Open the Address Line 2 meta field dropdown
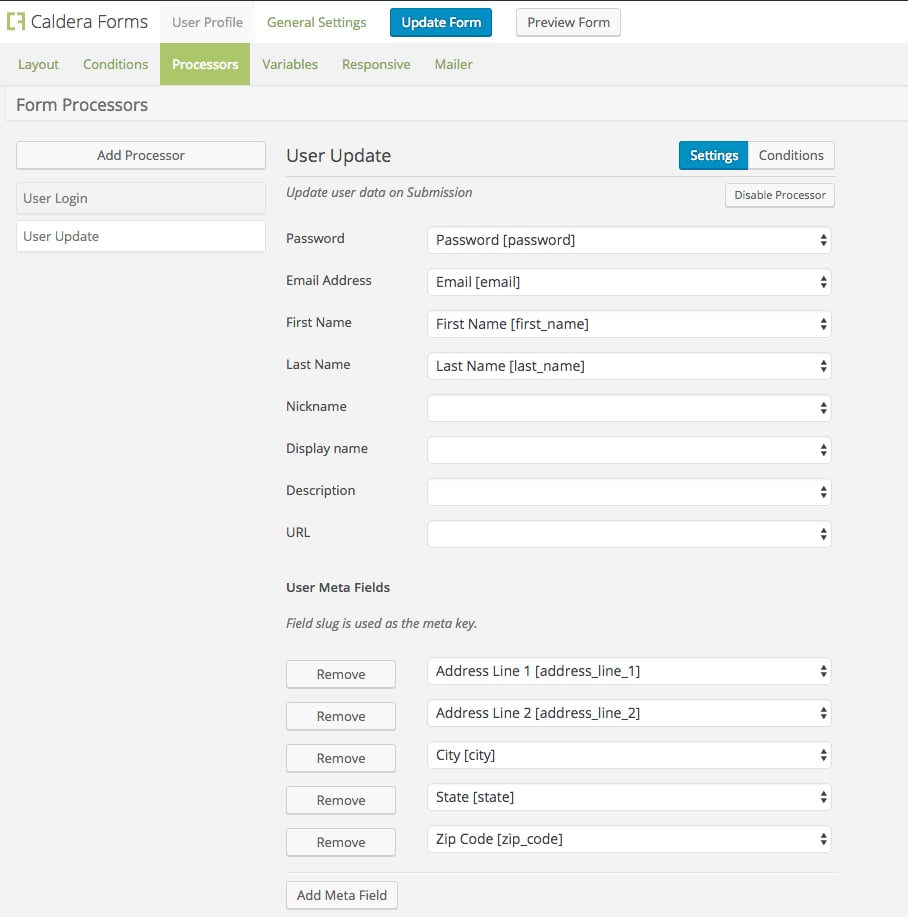The image size is (908, 917). pyautogui.click(x=629, y=713)
